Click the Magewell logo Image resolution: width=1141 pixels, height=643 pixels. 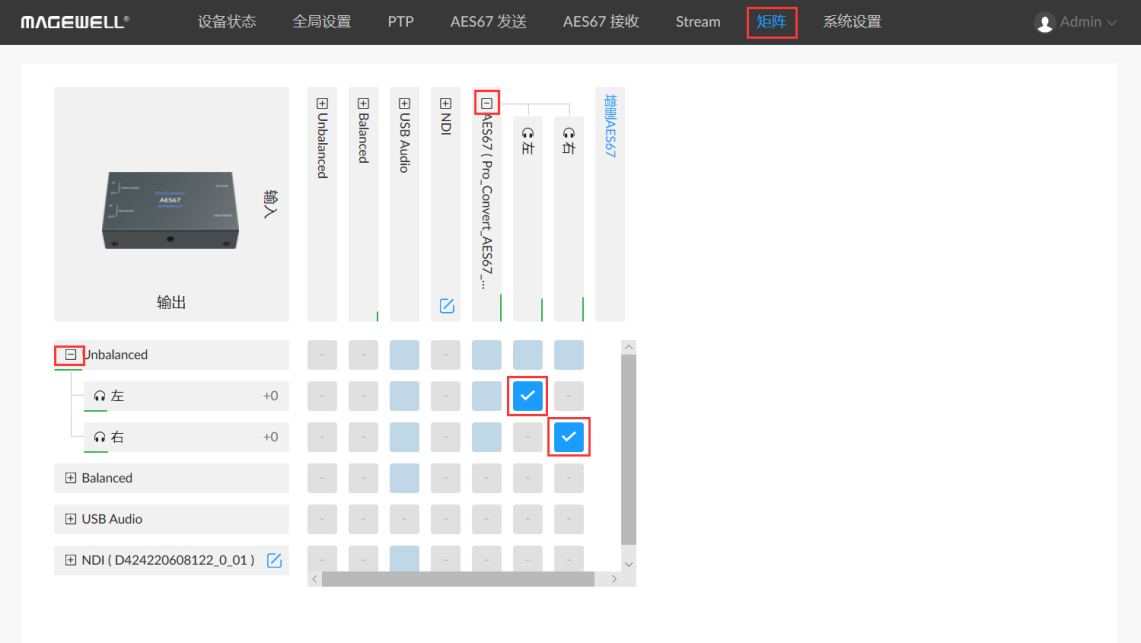coord(75,22)
